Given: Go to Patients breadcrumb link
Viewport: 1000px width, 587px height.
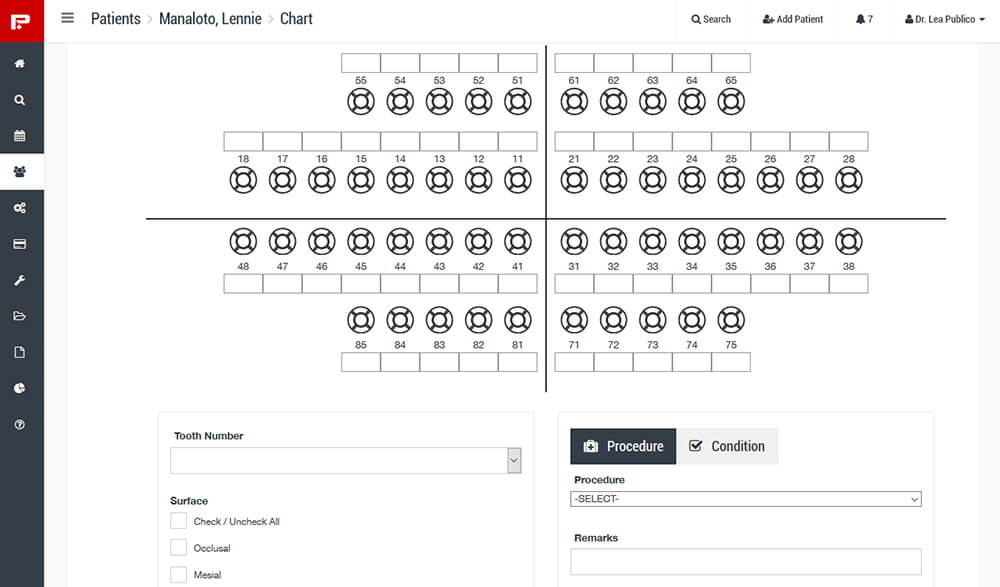Looking at the screenshot, I should 115,19.
